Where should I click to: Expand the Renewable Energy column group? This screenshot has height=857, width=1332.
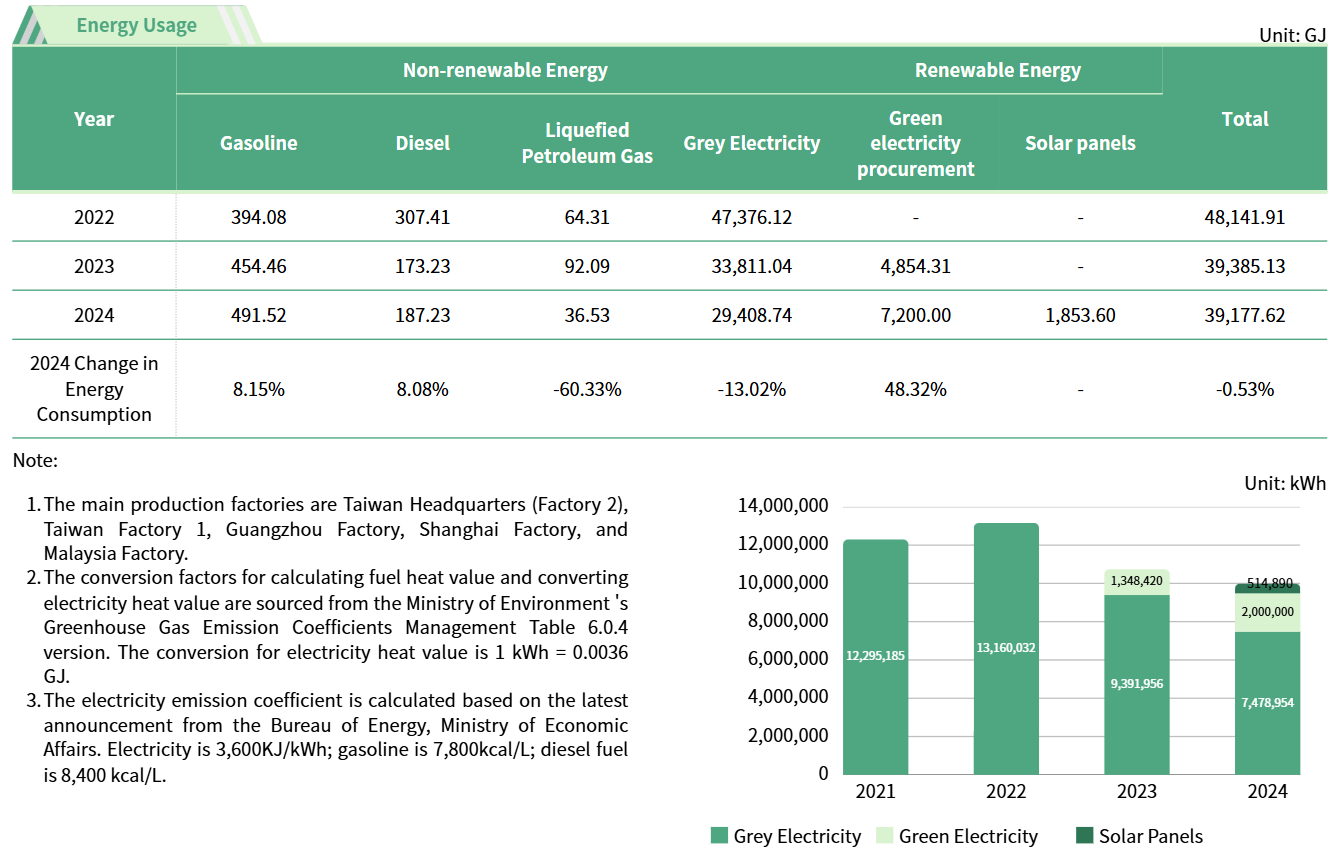(x=997, y=70)
